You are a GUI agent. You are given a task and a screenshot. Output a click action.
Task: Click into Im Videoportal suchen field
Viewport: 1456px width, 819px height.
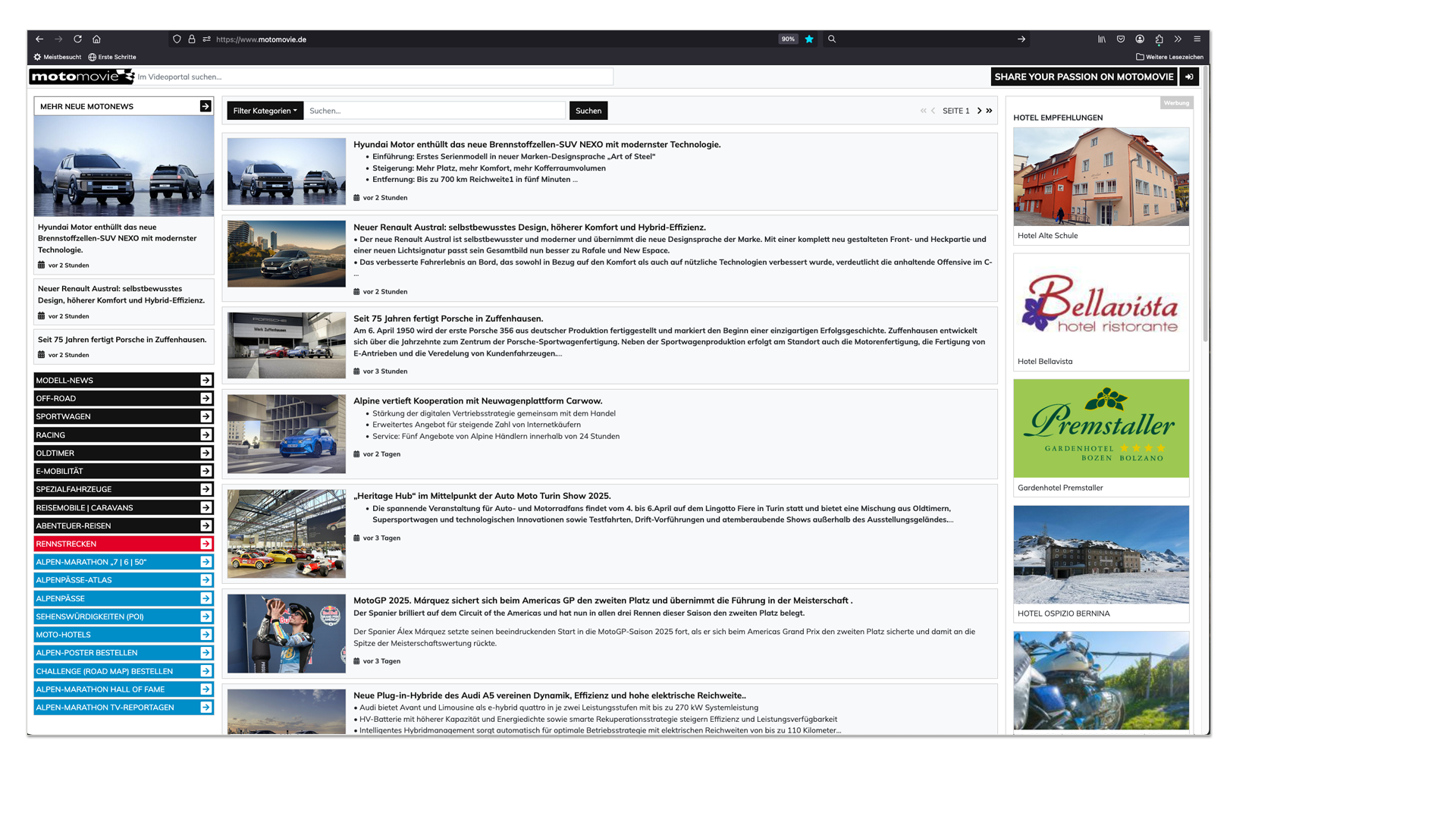(x=374, y=77)
